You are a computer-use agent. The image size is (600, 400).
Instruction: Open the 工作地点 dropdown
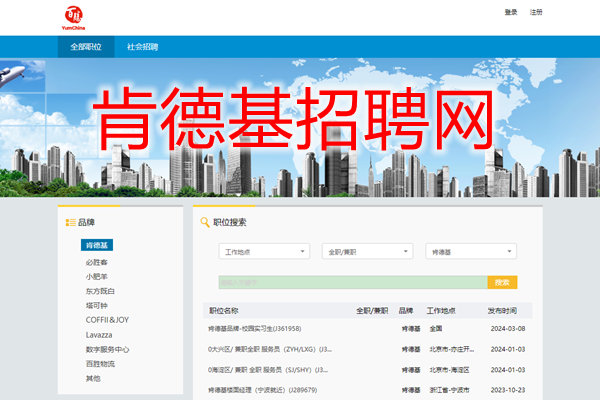(264, 251)
